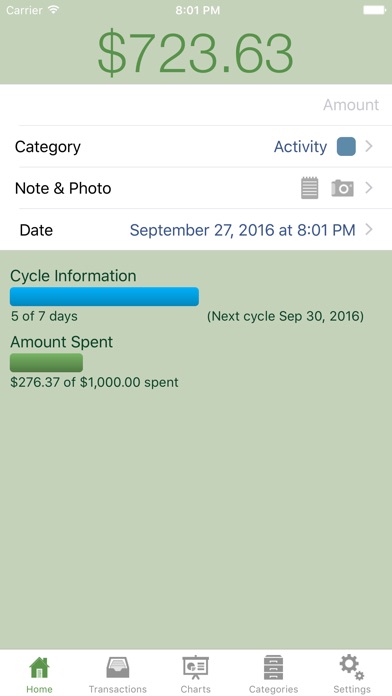Expand the Note & Photo row chevron
Image resolution: width=392 pixels, height=696 pixels.
pyautogui.click(x=369, y=188)
